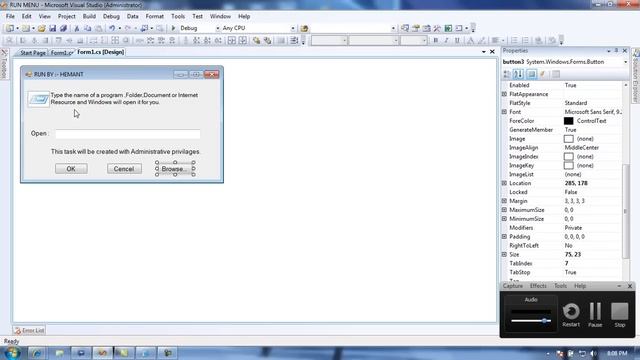Click the Find in Files icon
Viewport: 640px width, 360px height.
click(x=304, y=28)
